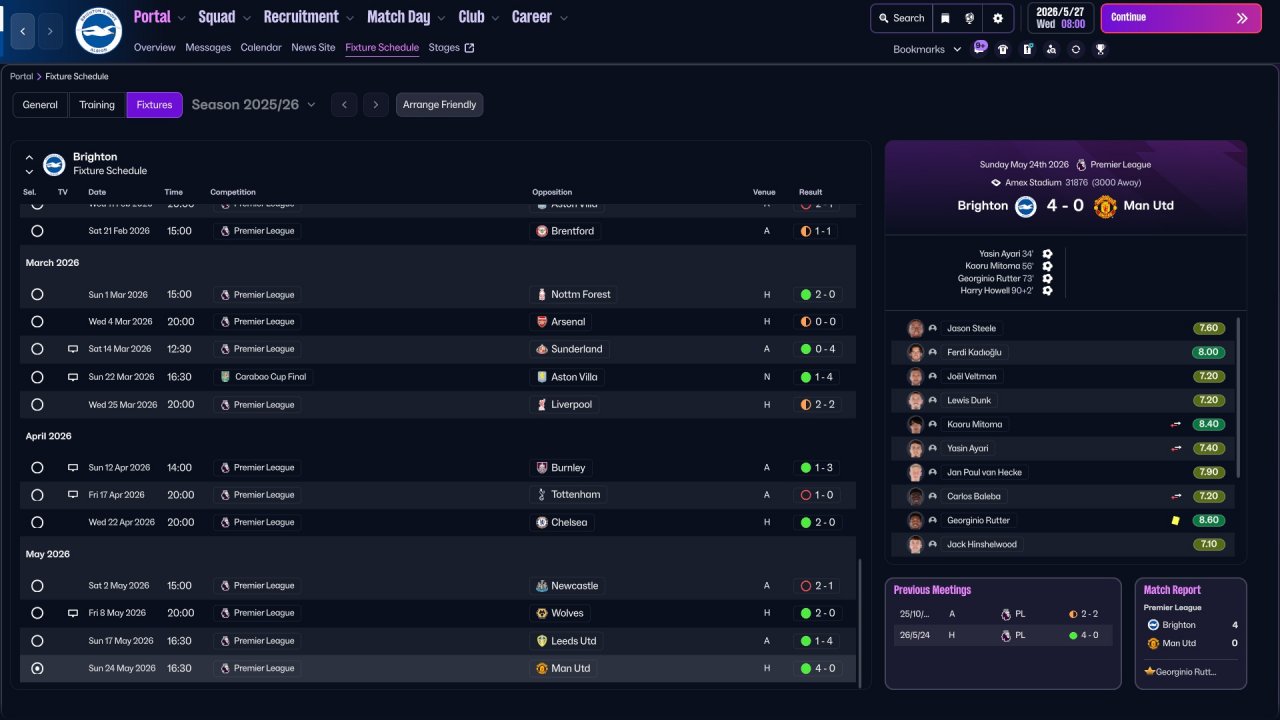Select the Brentford fixture radio button
The image size is (1280, 720).
click(37, 231)
